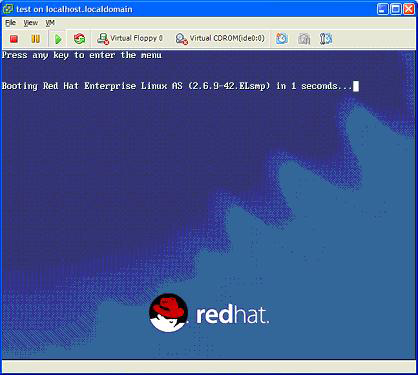Click the Virtual Floppy 0 device button

tap(130, 39)
